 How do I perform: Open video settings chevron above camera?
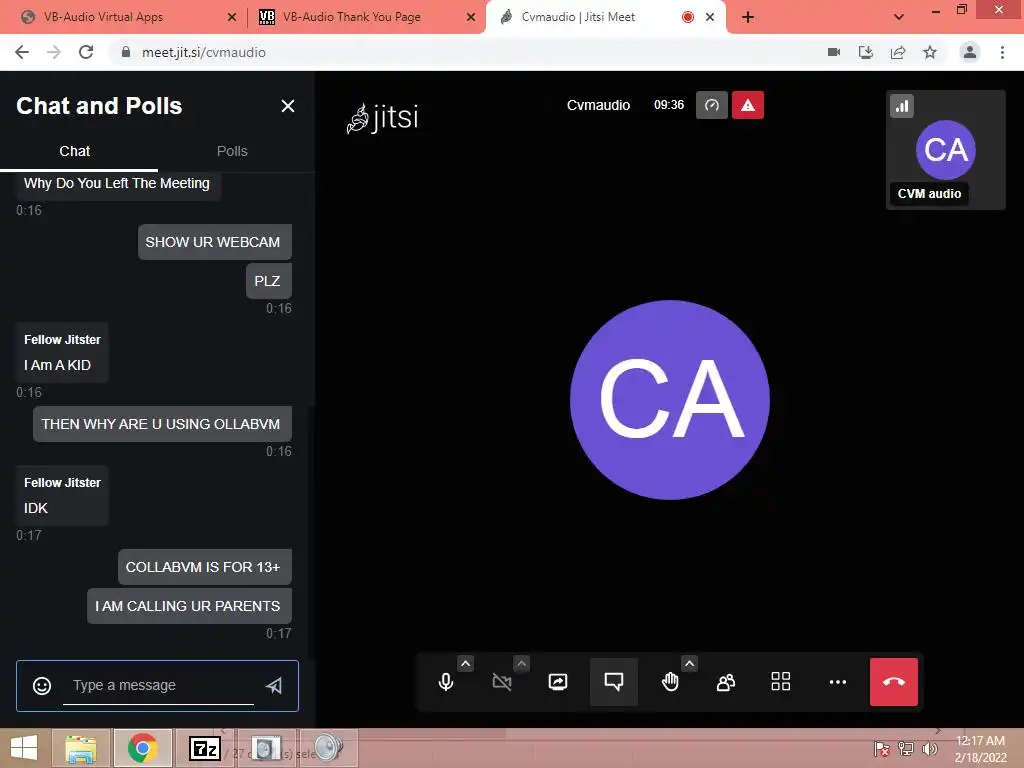(521, 664)
